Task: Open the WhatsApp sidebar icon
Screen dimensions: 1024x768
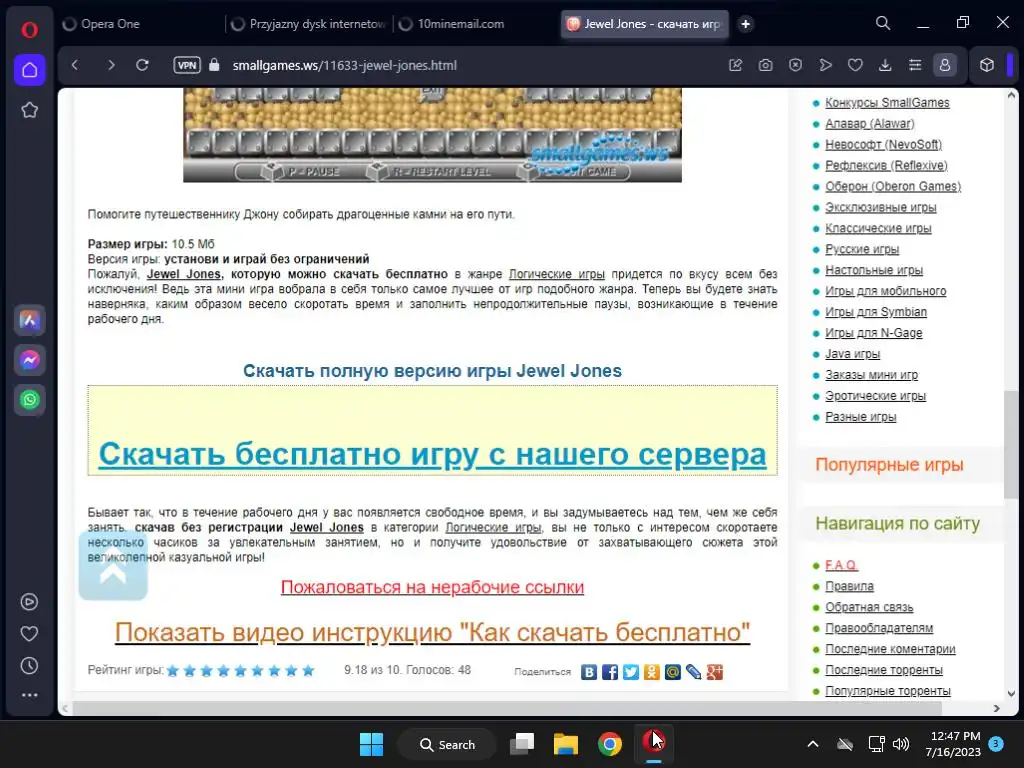Action: tap(29, 400)
